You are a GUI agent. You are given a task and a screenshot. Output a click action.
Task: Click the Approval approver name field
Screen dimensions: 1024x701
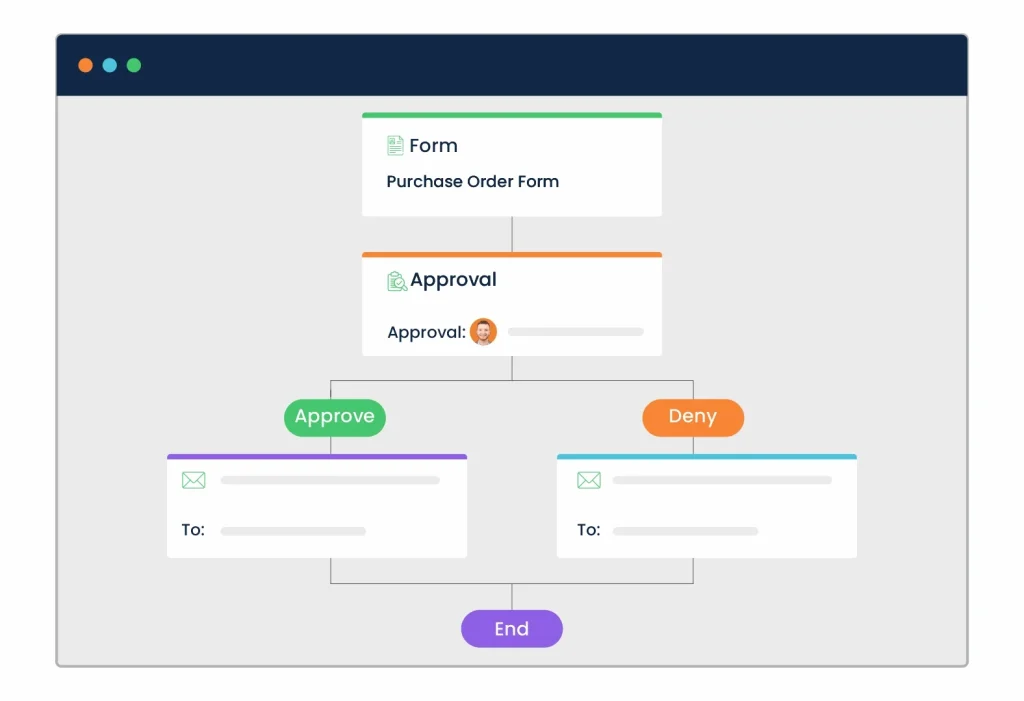[575, 332]
